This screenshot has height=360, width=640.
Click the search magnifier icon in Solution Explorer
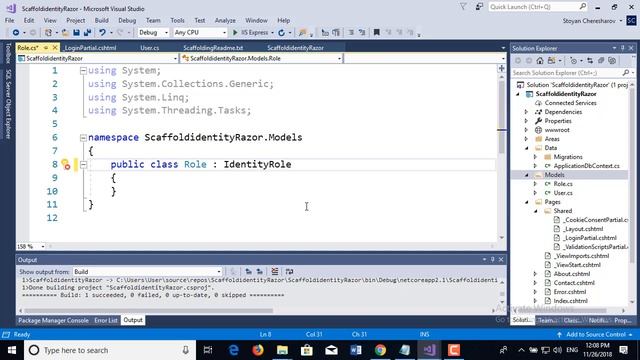click(x=626, y=73)
